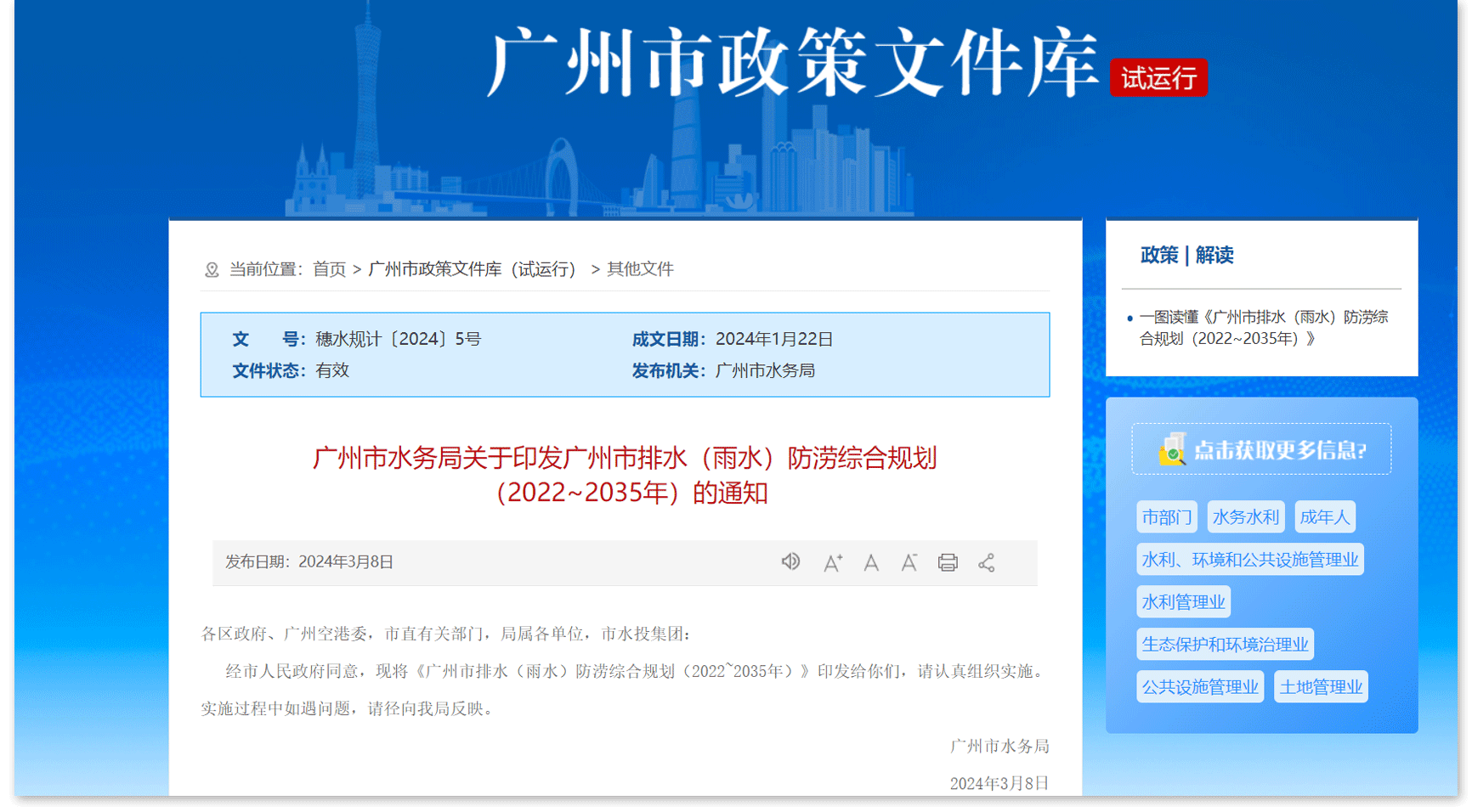This screenshot has width=1472, height=812.
Task: Decrease font size with A- icon
Action: click(x=909, y=562)
